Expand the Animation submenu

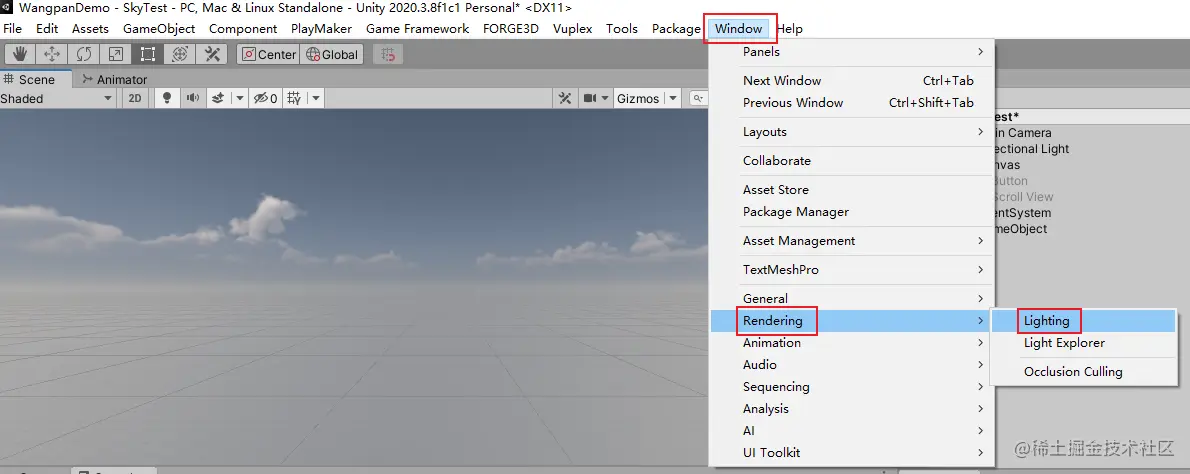[x=852, y=343]
